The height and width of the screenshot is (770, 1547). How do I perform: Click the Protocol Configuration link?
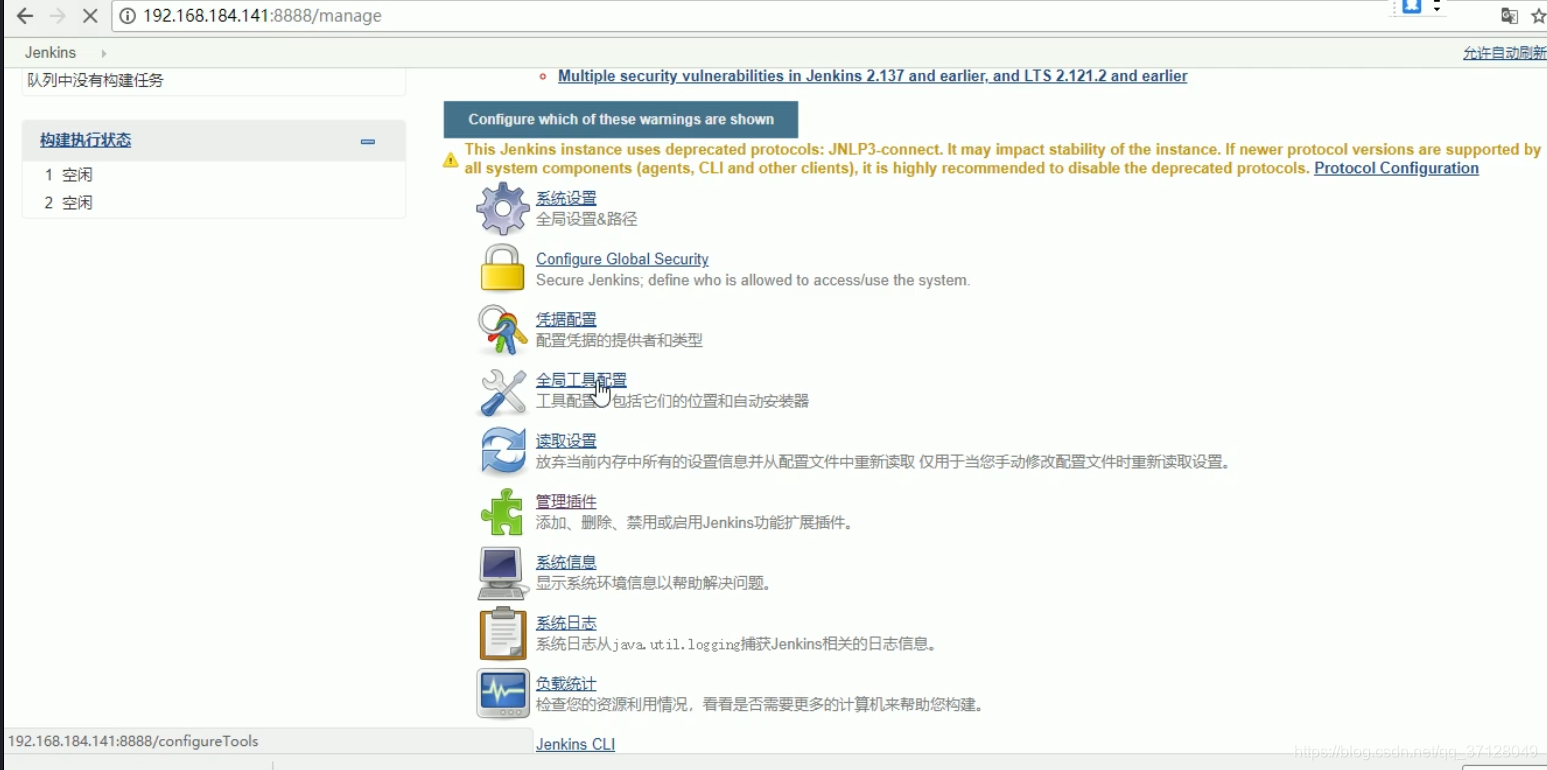pos(1396,168)
